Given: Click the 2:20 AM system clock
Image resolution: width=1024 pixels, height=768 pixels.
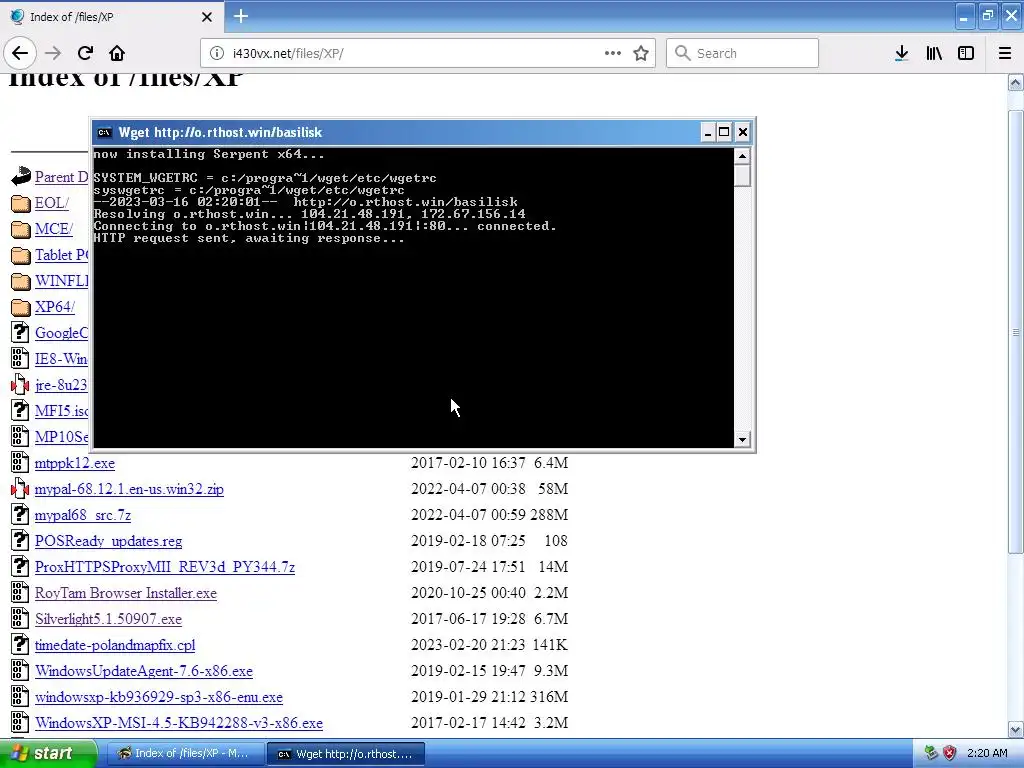Looking at the screenshot, I should (987, 754).
